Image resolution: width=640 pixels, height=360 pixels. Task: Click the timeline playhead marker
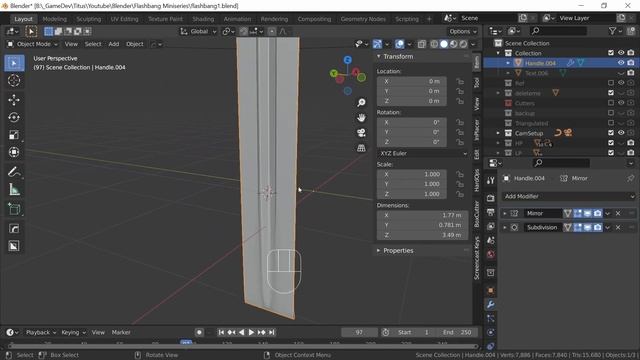point(186,342)
